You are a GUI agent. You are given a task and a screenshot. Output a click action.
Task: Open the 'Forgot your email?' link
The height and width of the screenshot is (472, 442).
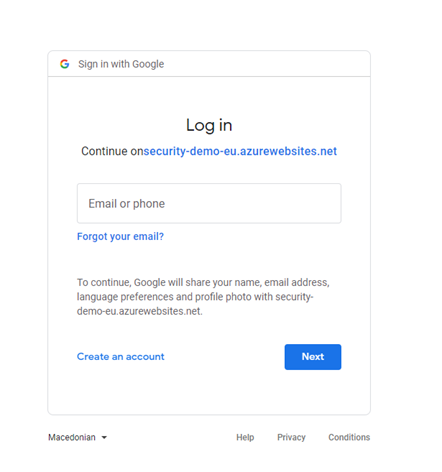click(120, 236)
